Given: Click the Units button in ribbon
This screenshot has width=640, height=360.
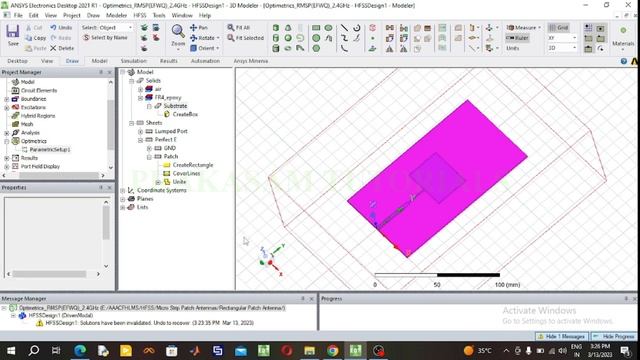Looking at the screenshot, I should pos(513,48).
